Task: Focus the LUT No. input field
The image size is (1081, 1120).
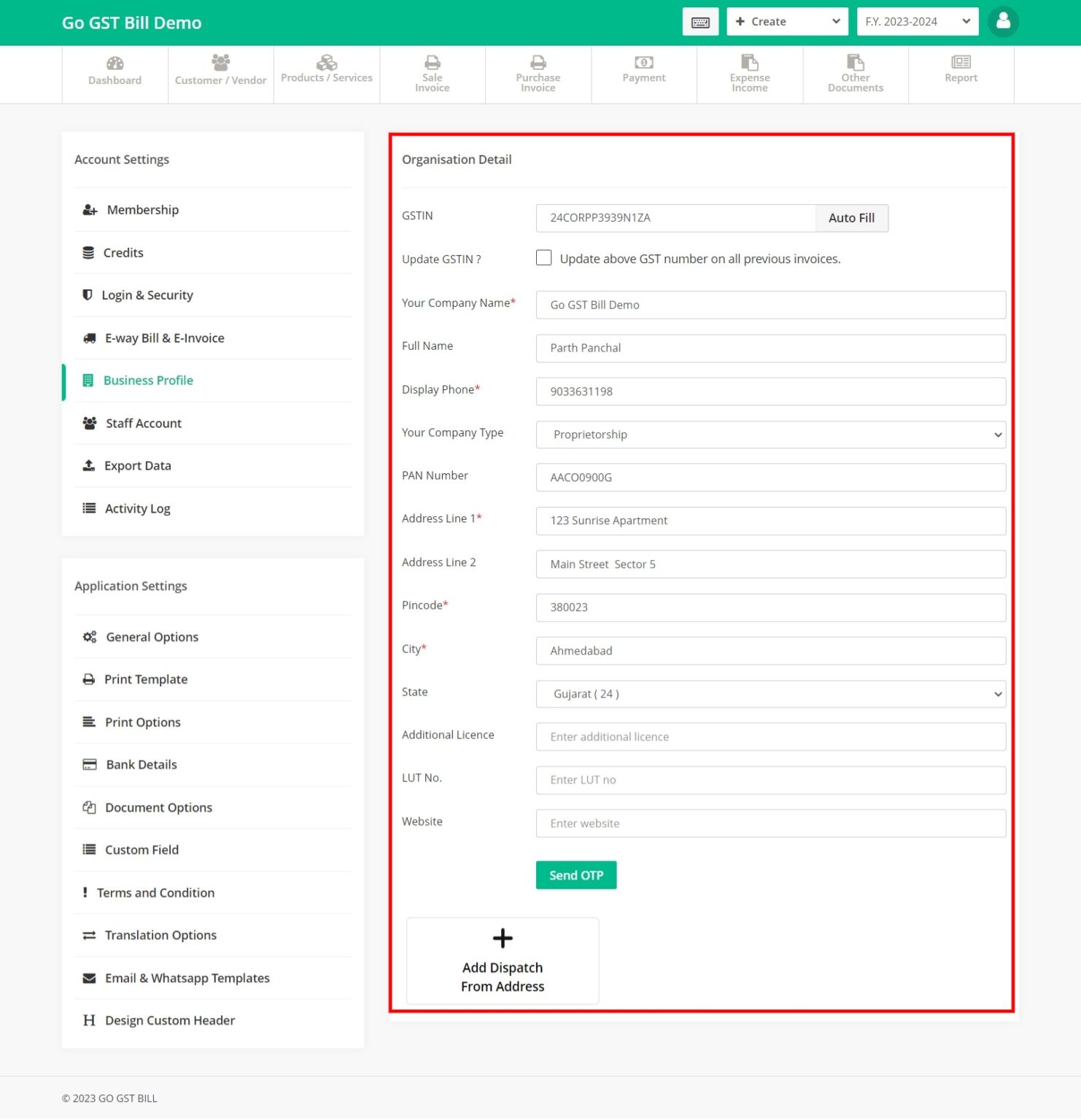Action: coord(770,780)
